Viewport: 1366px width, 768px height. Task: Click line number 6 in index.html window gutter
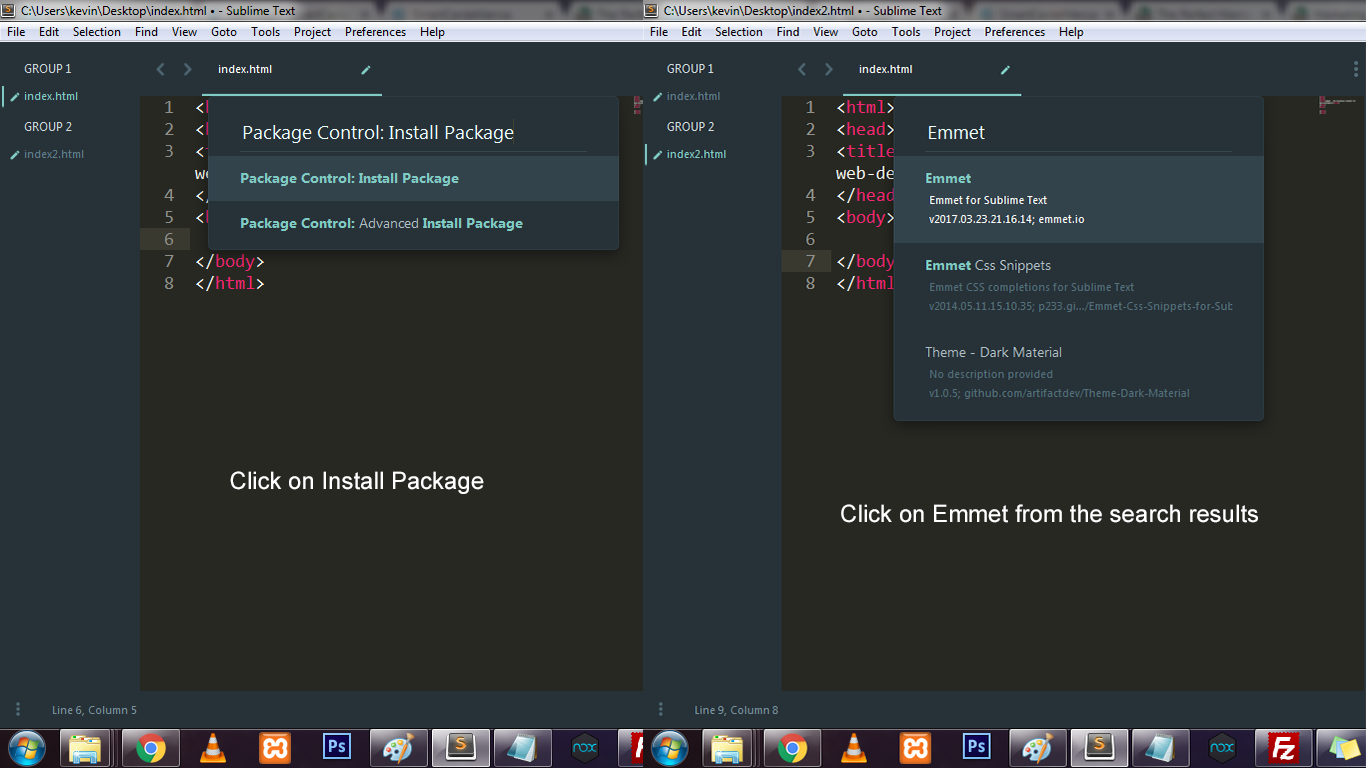click(x=169, y=239)
